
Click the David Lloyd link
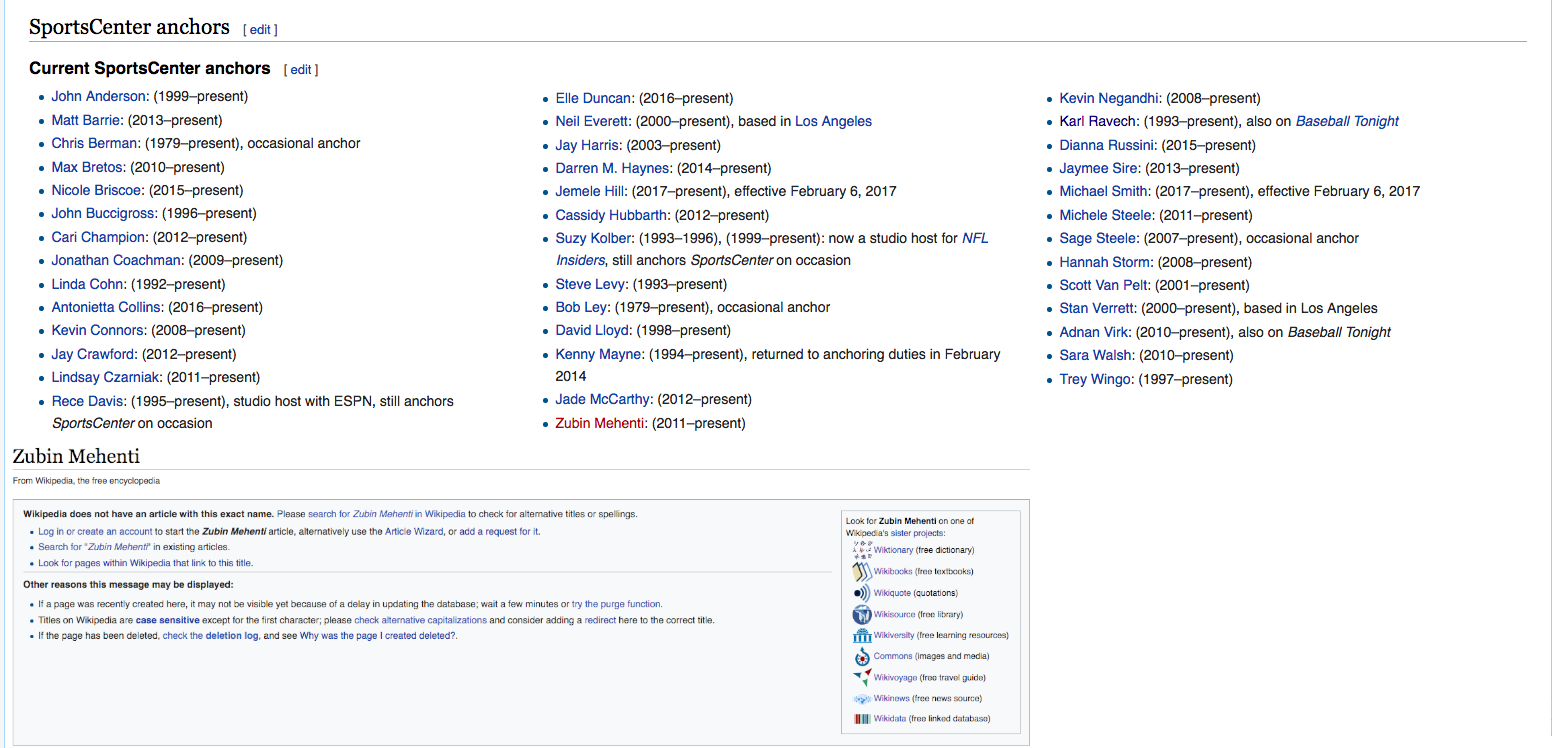593,330
